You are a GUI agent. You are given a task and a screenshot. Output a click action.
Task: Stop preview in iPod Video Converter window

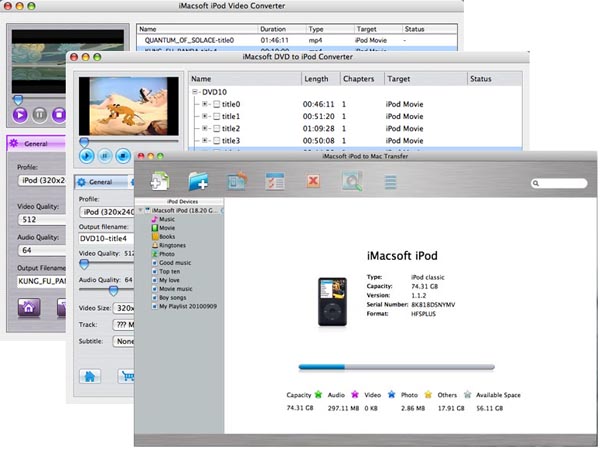pos(59,114)
